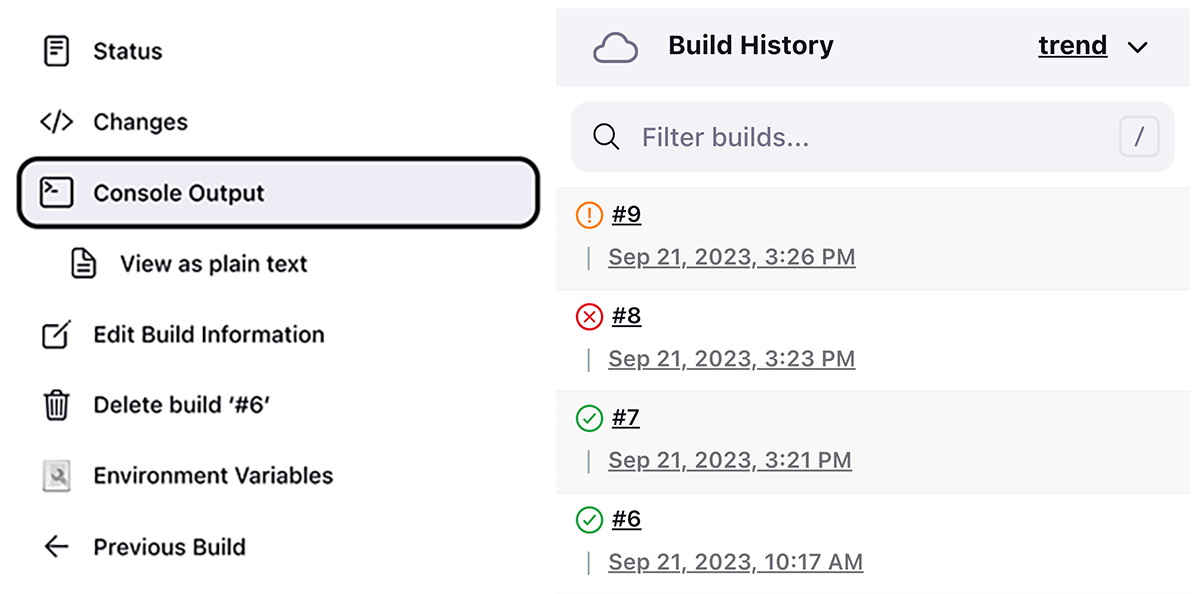Viewport: 1200px width, 594px height.
Task: Select Status at the top of the sidebar
Action: point(128,50)
